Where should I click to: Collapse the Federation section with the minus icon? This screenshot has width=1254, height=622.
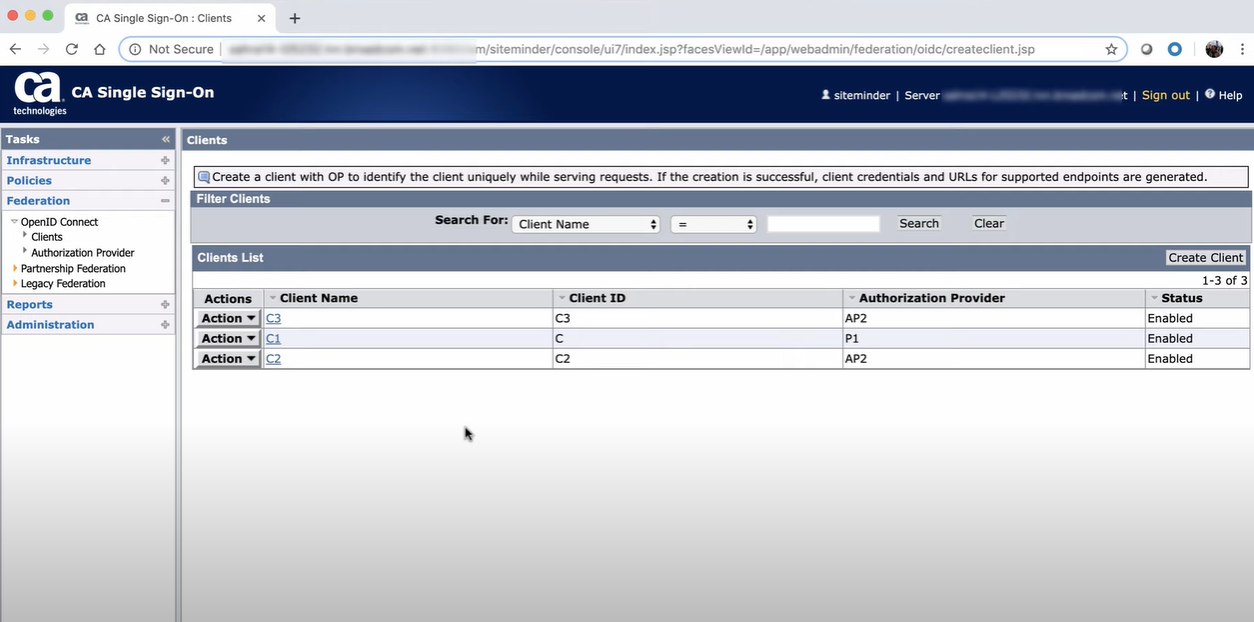tap(166, 200)
